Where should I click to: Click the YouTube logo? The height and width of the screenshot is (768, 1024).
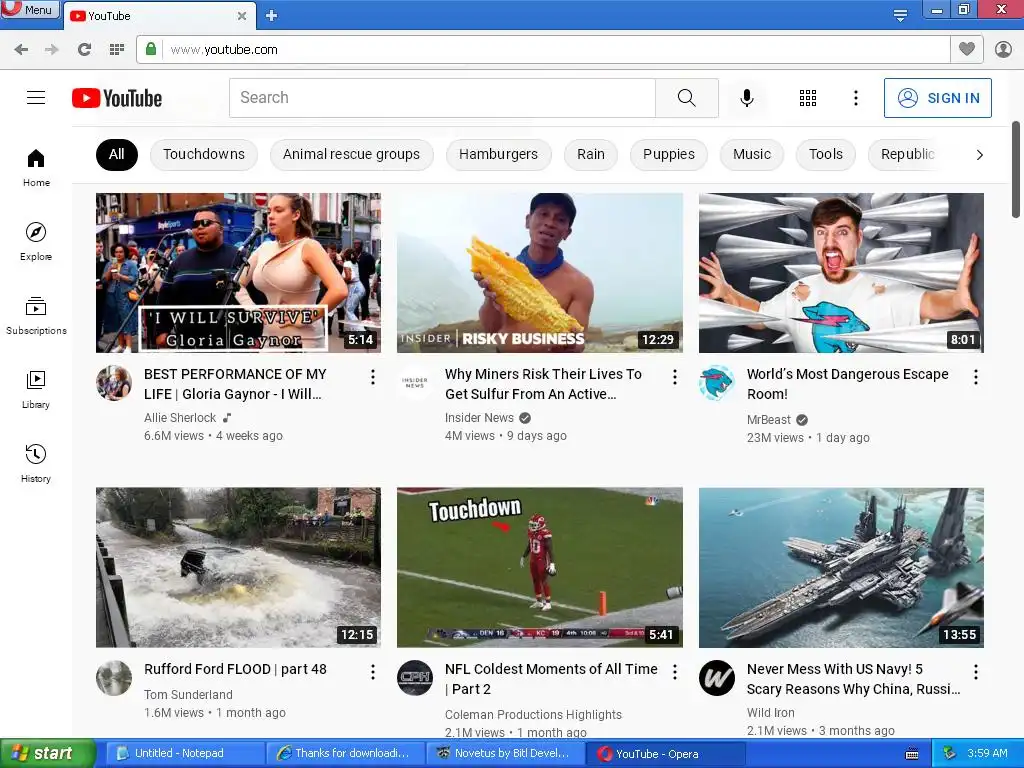(117, 98)
